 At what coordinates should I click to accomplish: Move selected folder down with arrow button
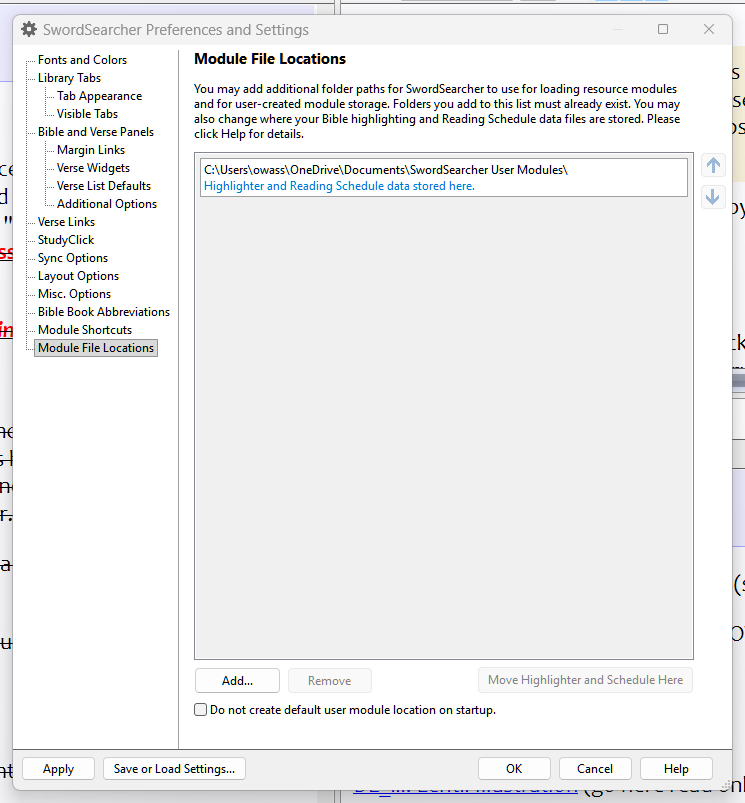713,197
